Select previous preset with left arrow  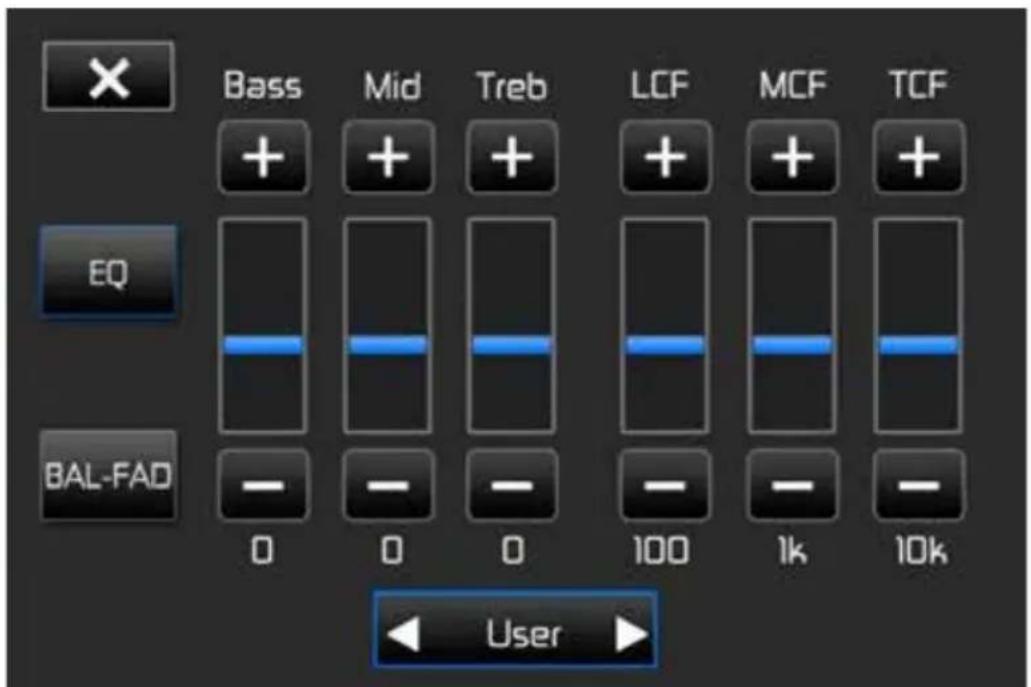coord(404,634)
